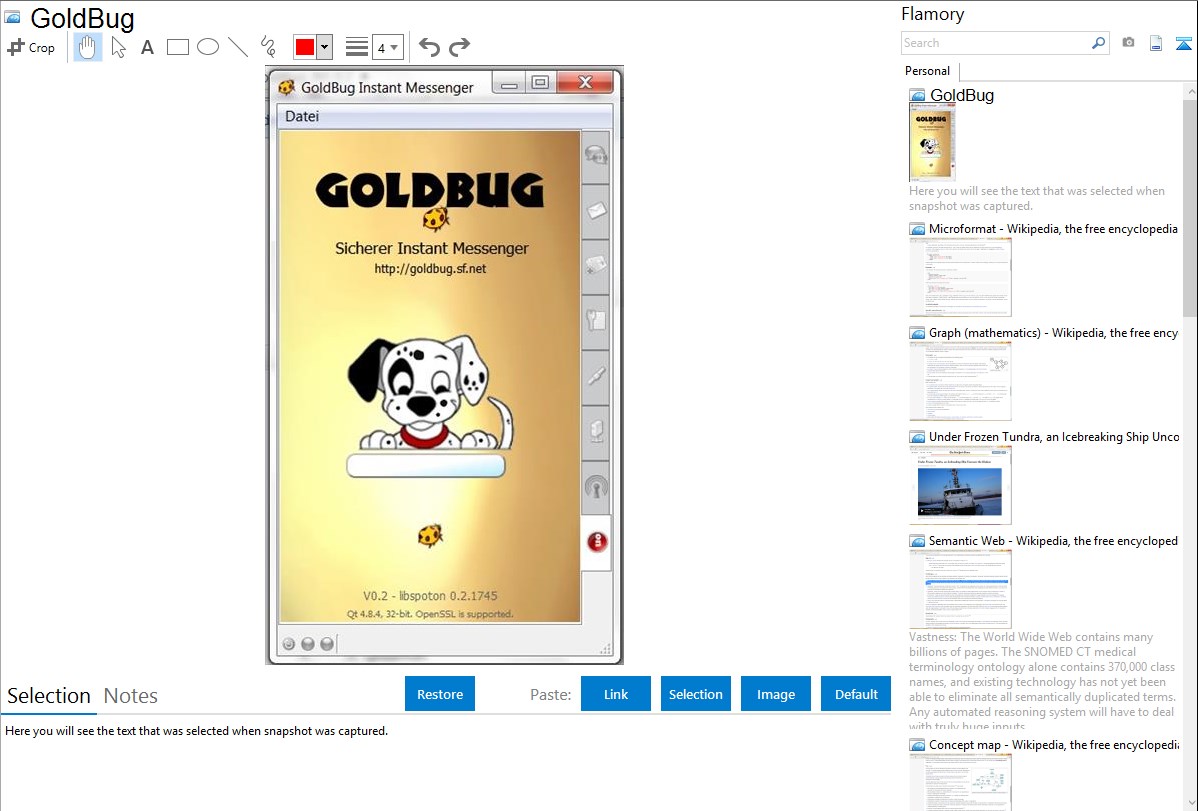
Task: Open the Selection tab
Action: tap(49, 696)
